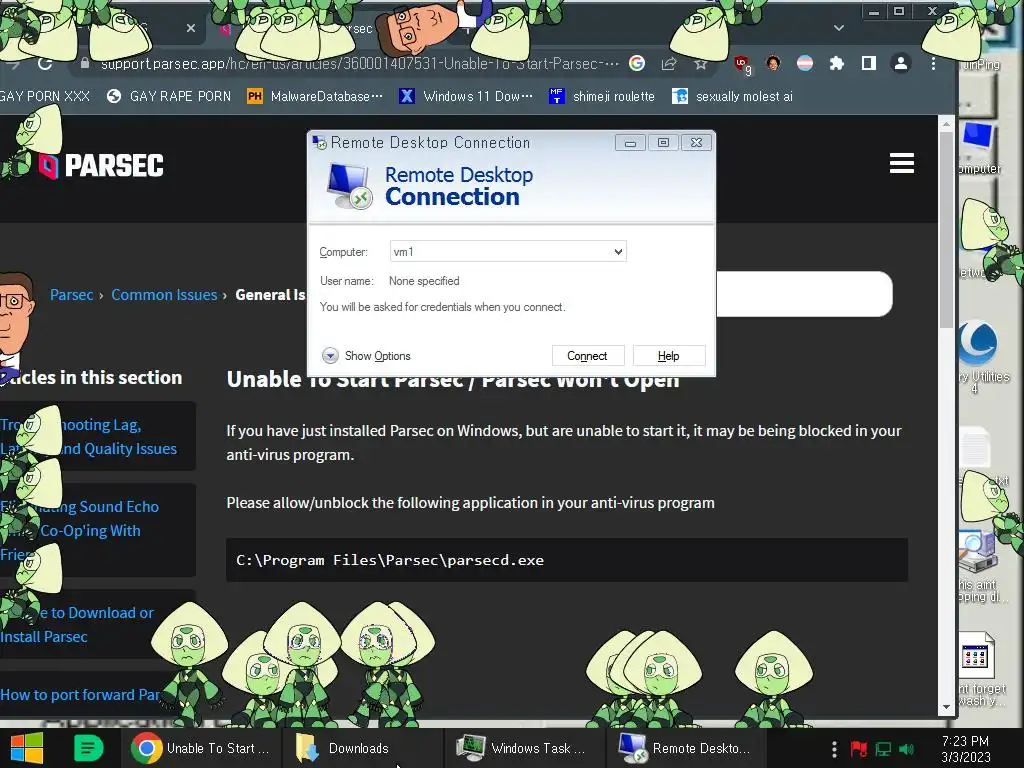
Task: Open the Windows 11 Download bookmark
Action: click(x=466, y=97)
